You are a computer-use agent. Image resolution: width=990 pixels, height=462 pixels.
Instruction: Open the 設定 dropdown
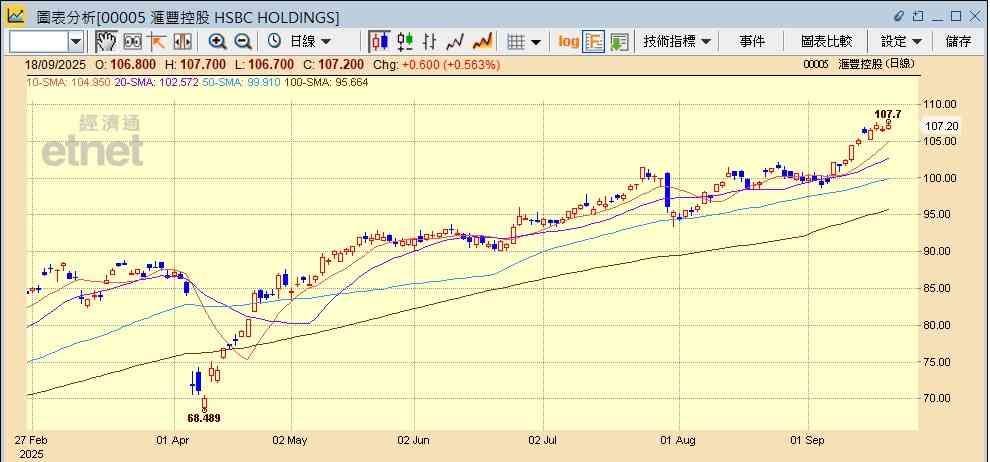(902, 42)
